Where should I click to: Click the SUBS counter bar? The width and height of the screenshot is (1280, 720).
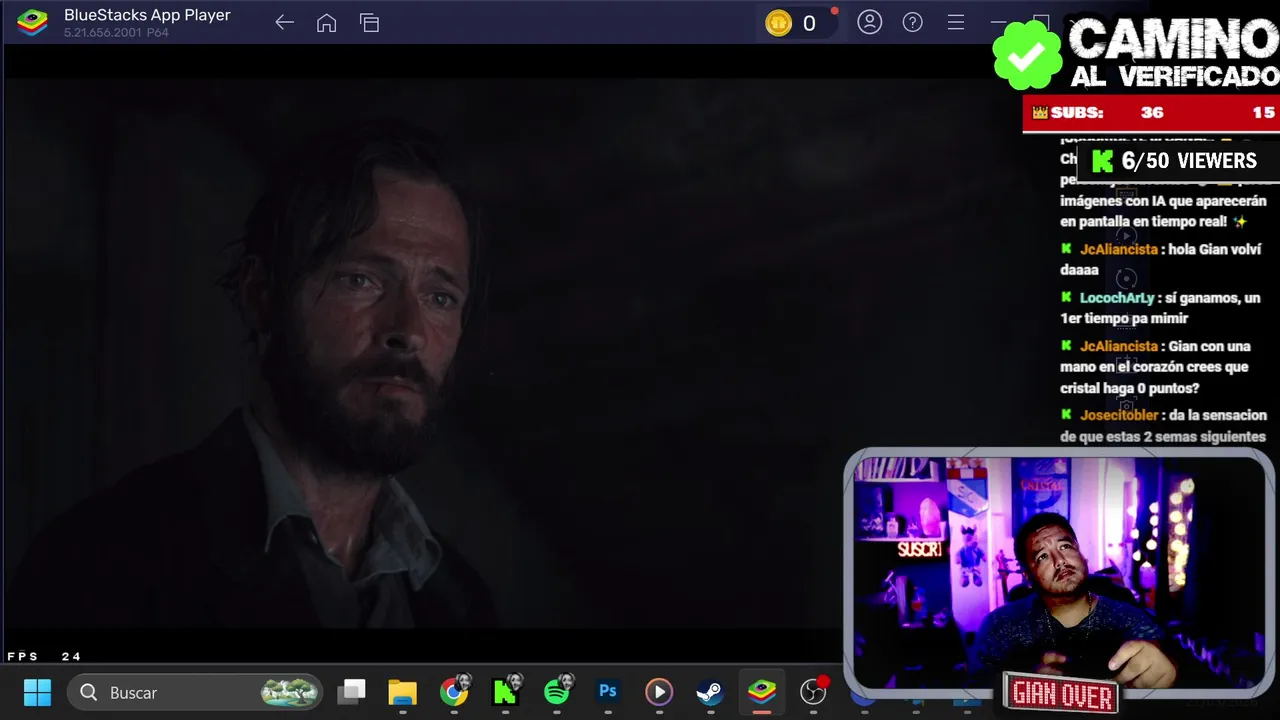point(1151,113)
